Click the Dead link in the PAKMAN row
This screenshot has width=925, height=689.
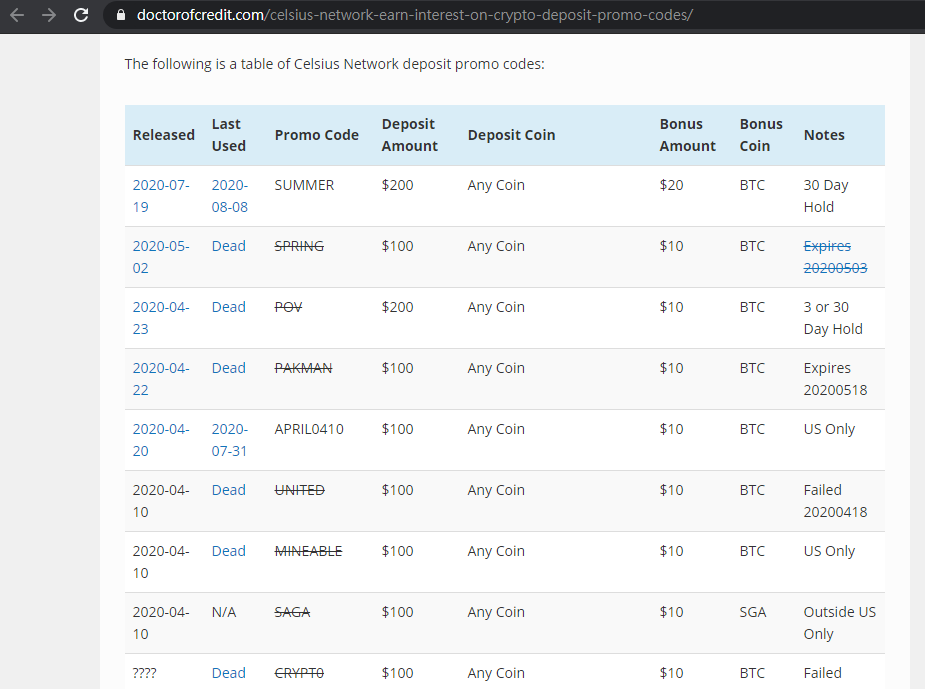[228, 368]
